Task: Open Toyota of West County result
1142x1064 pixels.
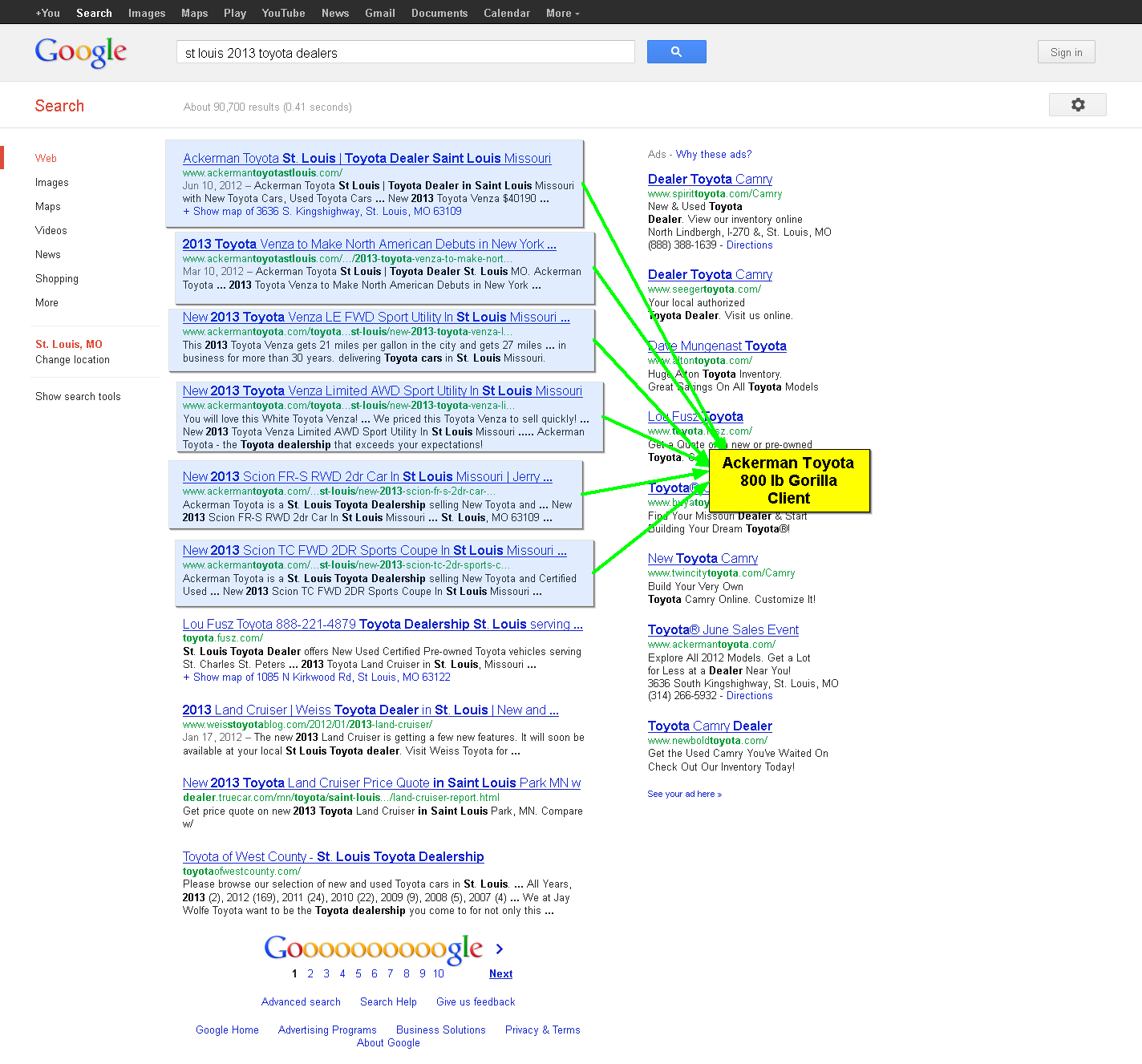Action: coord(333,857)
